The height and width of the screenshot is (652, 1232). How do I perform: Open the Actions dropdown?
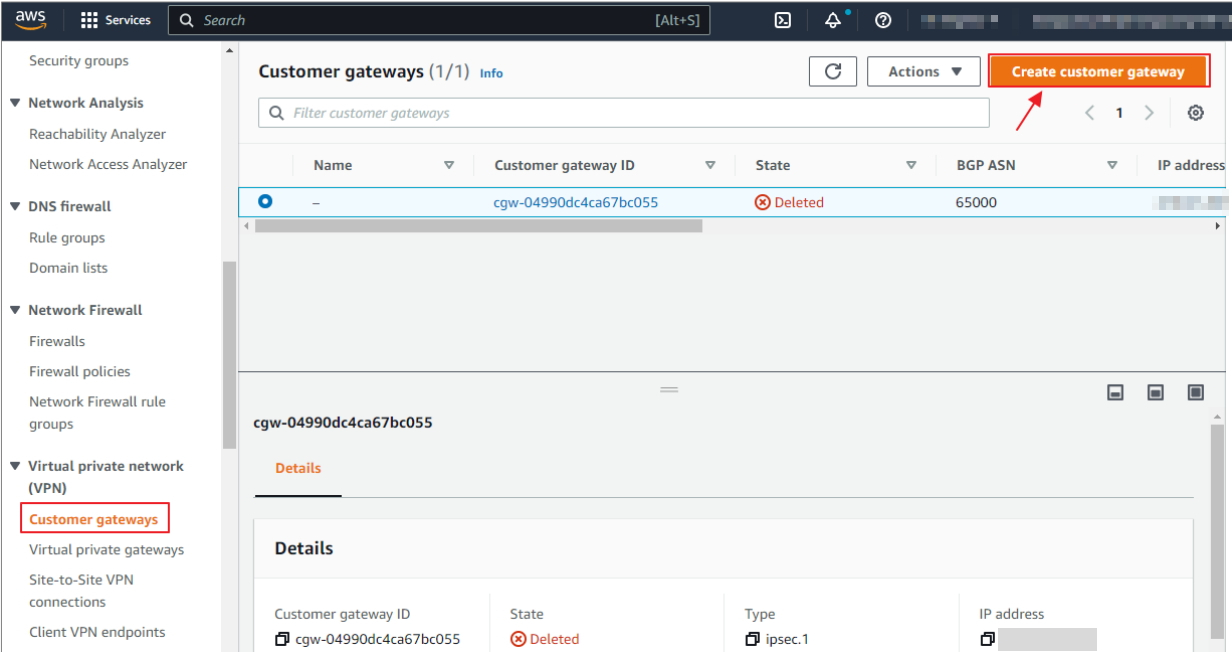(924, 71)
